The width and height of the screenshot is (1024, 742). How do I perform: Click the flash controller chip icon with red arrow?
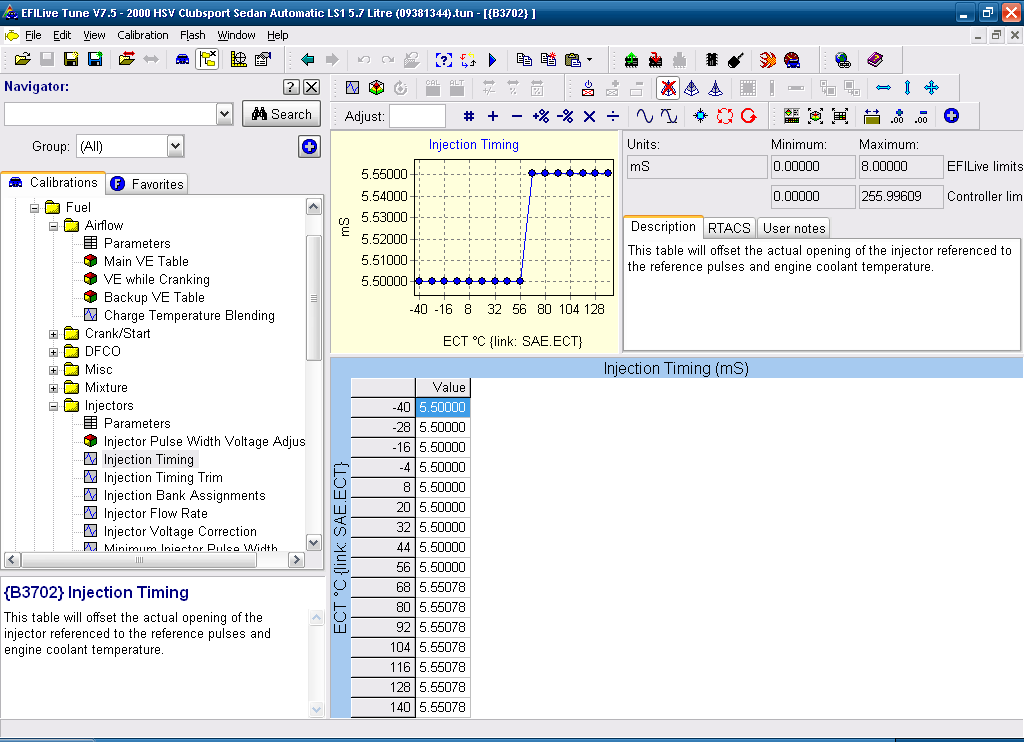pos(656,60)
